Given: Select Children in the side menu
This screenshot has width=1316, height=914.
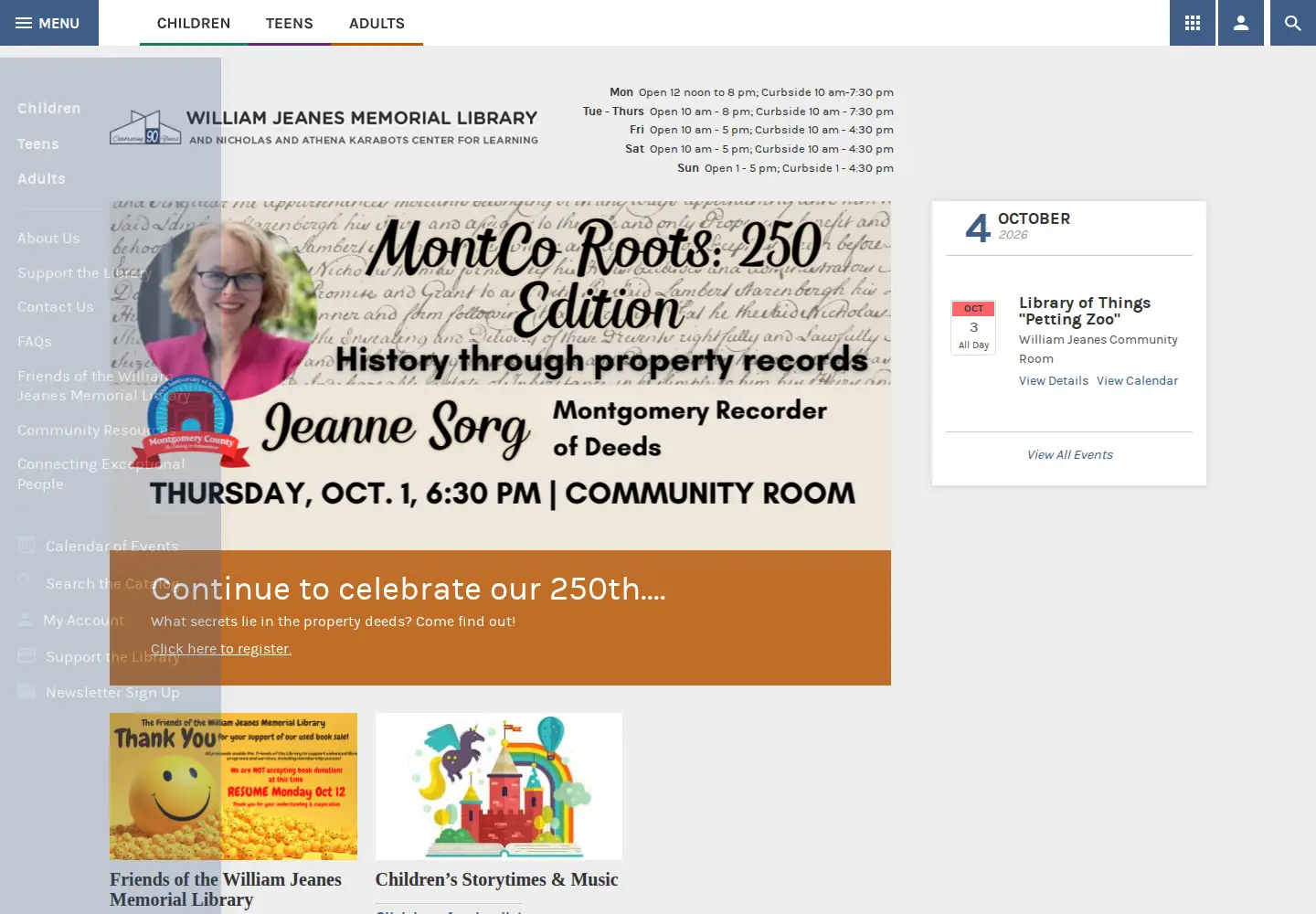Looking at the screenshot, I should [49, 109].
